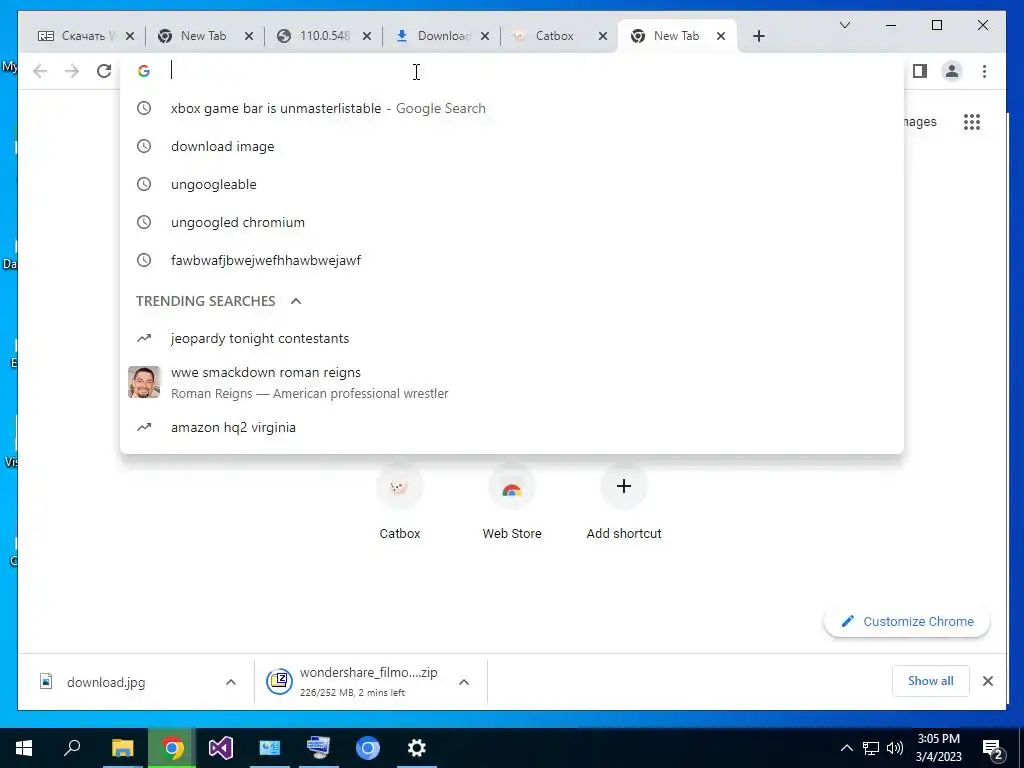Close the active New Tab

pos(720,36)
